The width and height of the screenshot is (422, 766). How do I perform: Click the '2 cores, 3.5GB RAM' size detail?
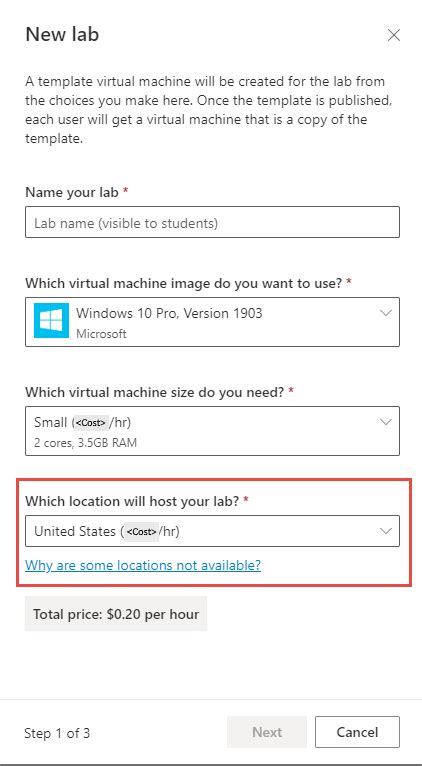click(x=85, y=443)
